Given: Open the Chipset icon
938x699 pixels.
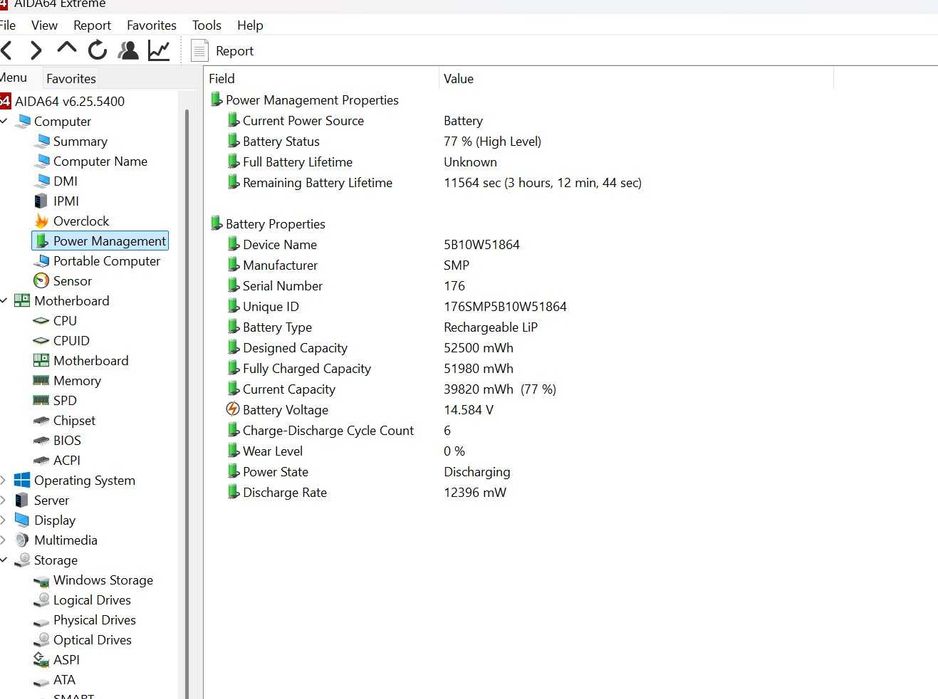Looking at the screenshot, I should point(41,420).
